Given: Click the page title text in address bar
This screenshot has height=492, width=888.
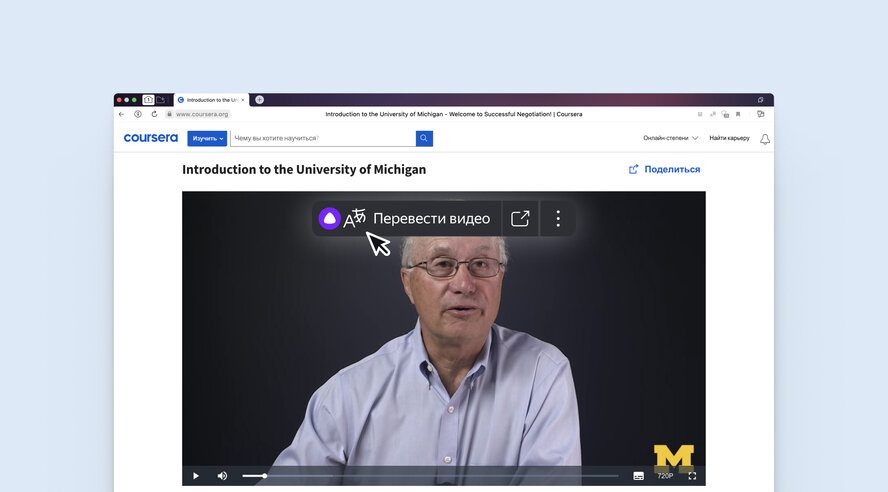Looking at the screenshot, I should point(454,114).
